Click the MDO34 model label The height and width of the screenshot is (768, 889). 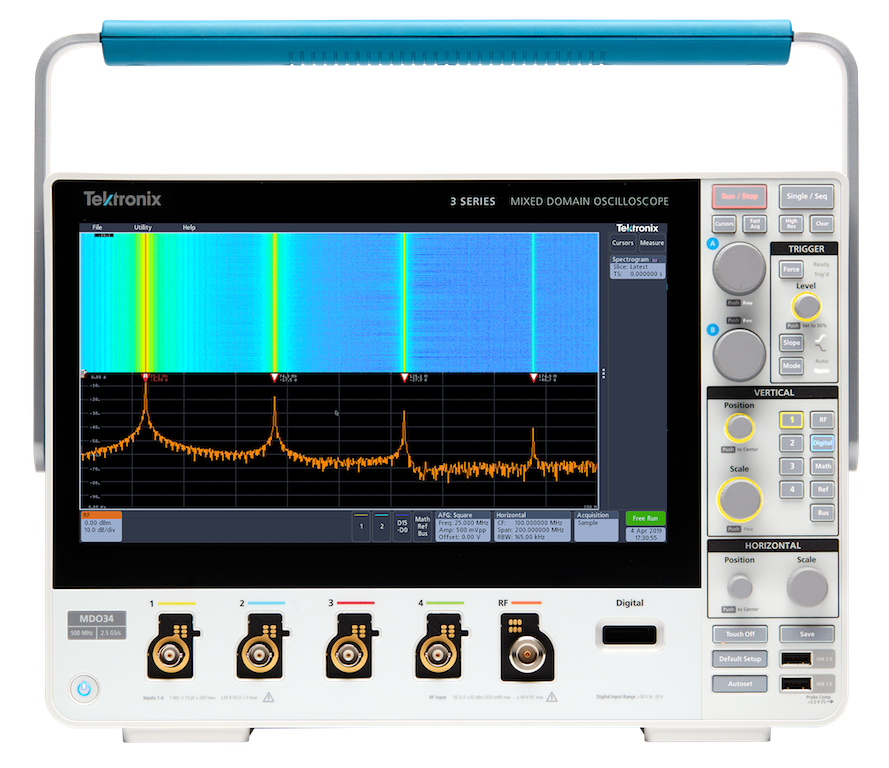tap(96, 618)
